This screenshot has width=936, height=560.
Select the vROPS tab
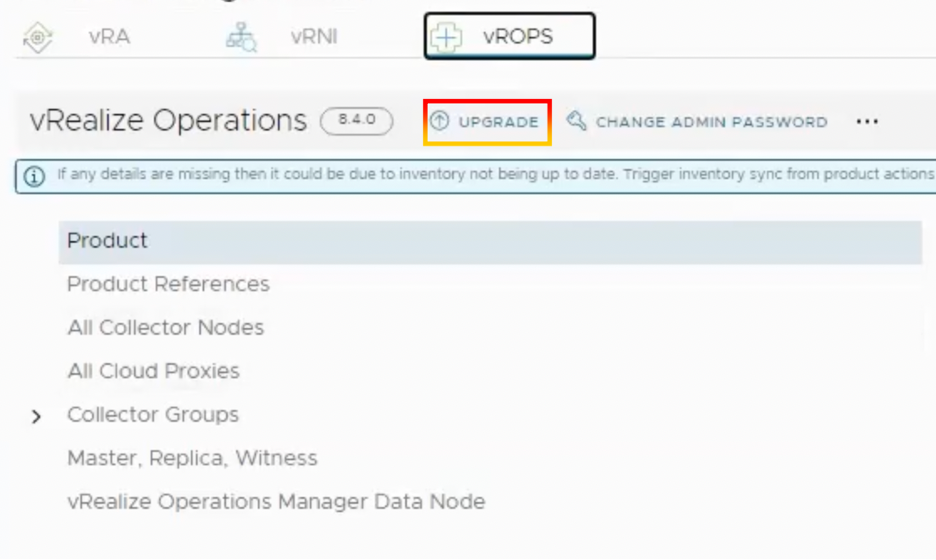[517, 38]
